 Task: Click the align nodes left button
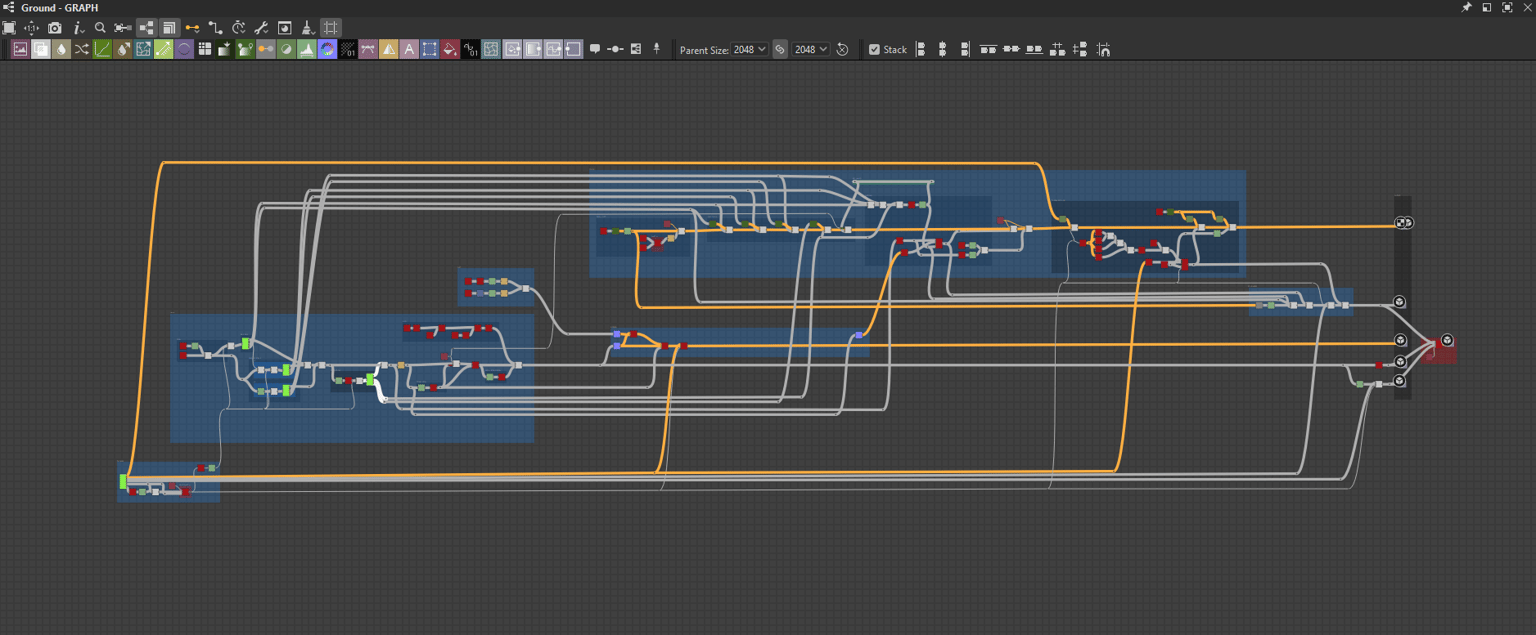click(x=921, y=49)
